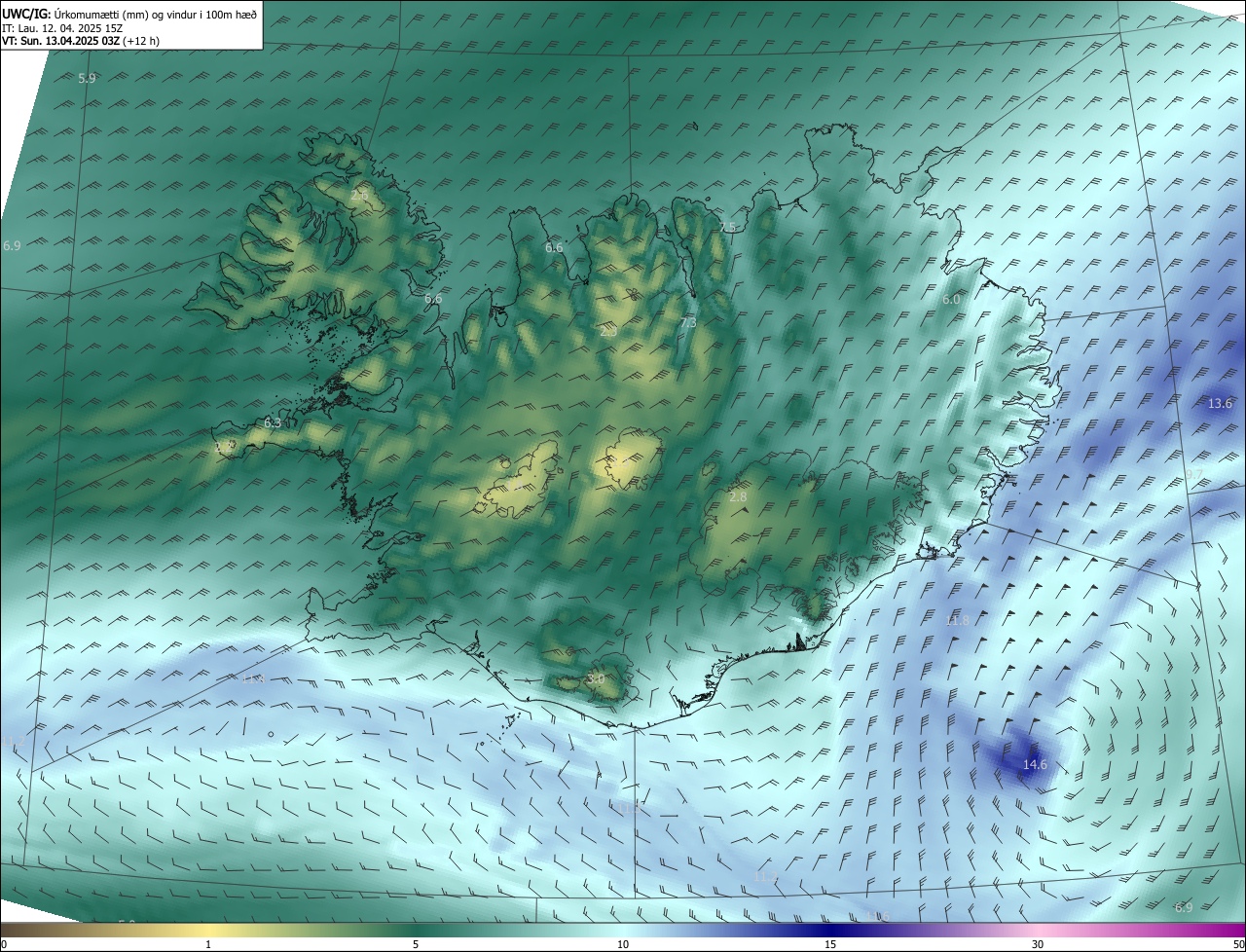Viewport: 1246px width, 952px height.
Task: Click the VT: Sun. 13.04.2025 03Z line
Action: [81, 41]
